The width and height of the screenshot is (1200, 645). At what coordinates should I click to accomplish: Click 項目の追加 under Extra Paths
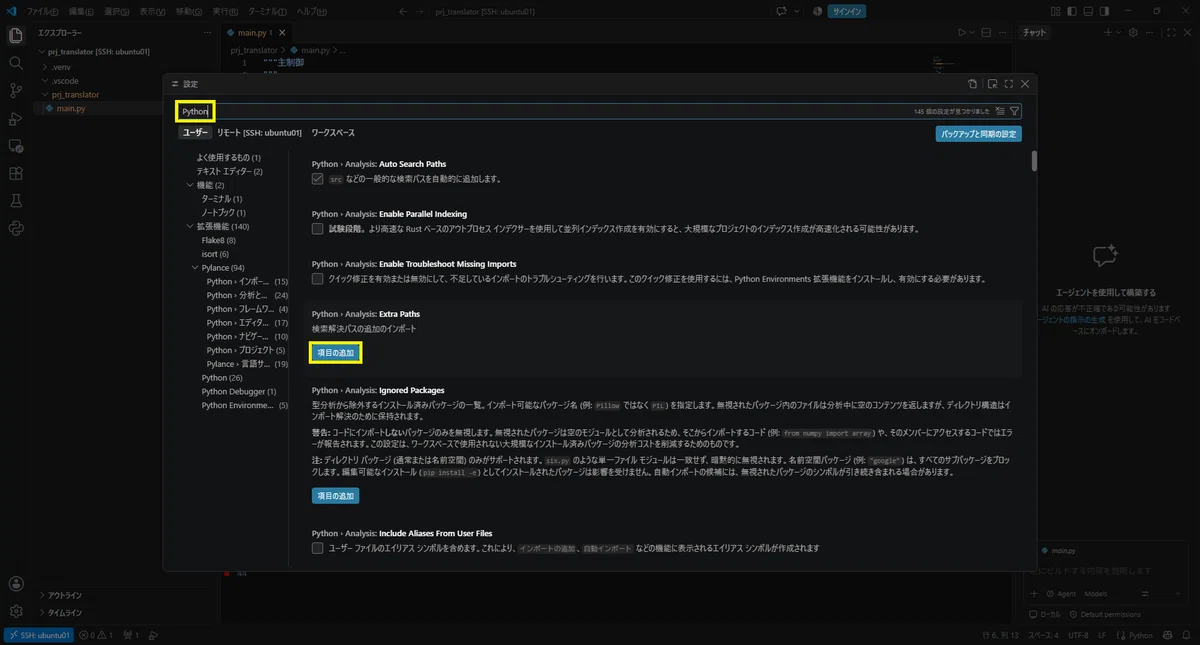(335, 353)
